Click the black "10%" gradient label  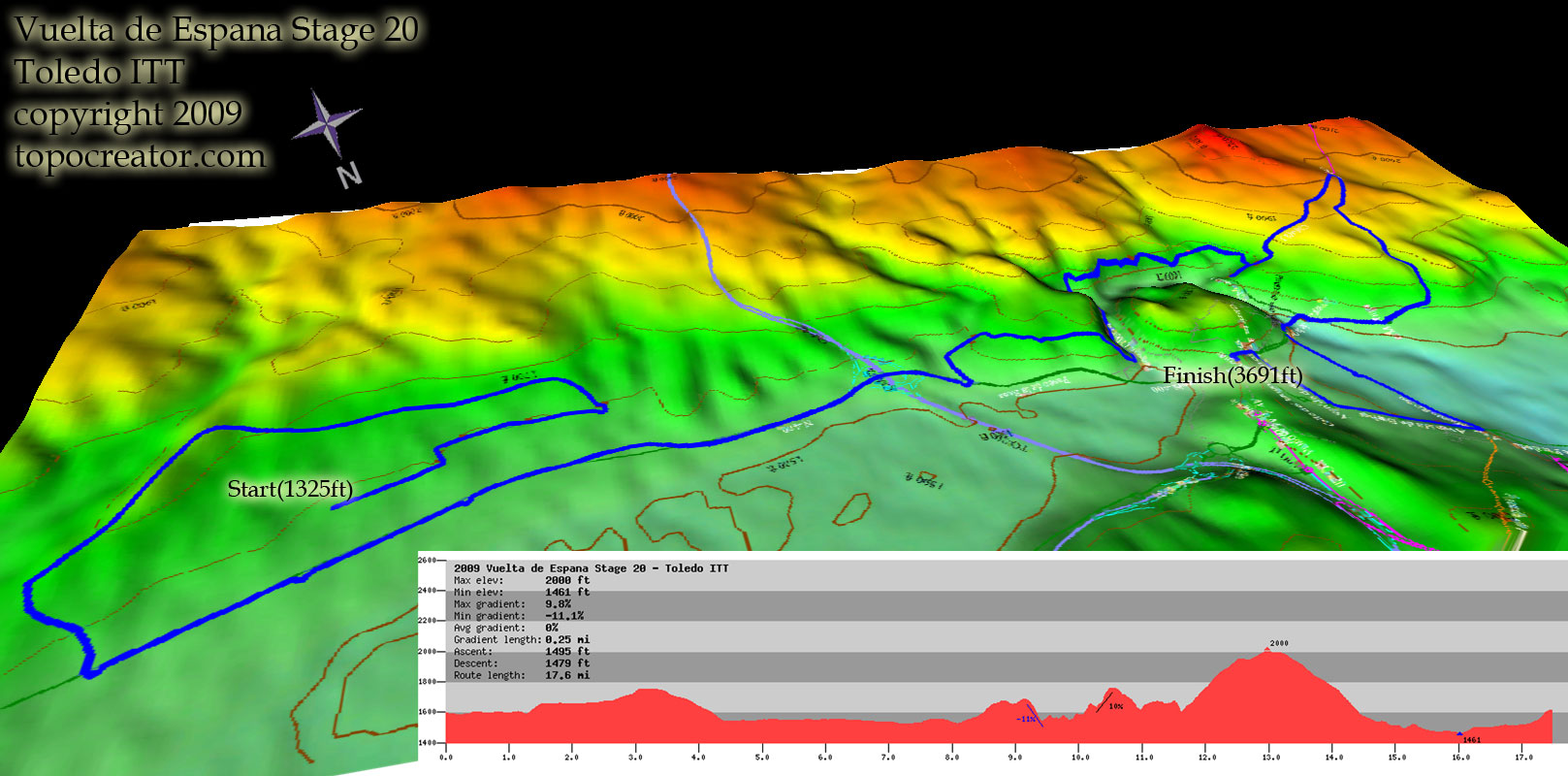pos(1116,706)
